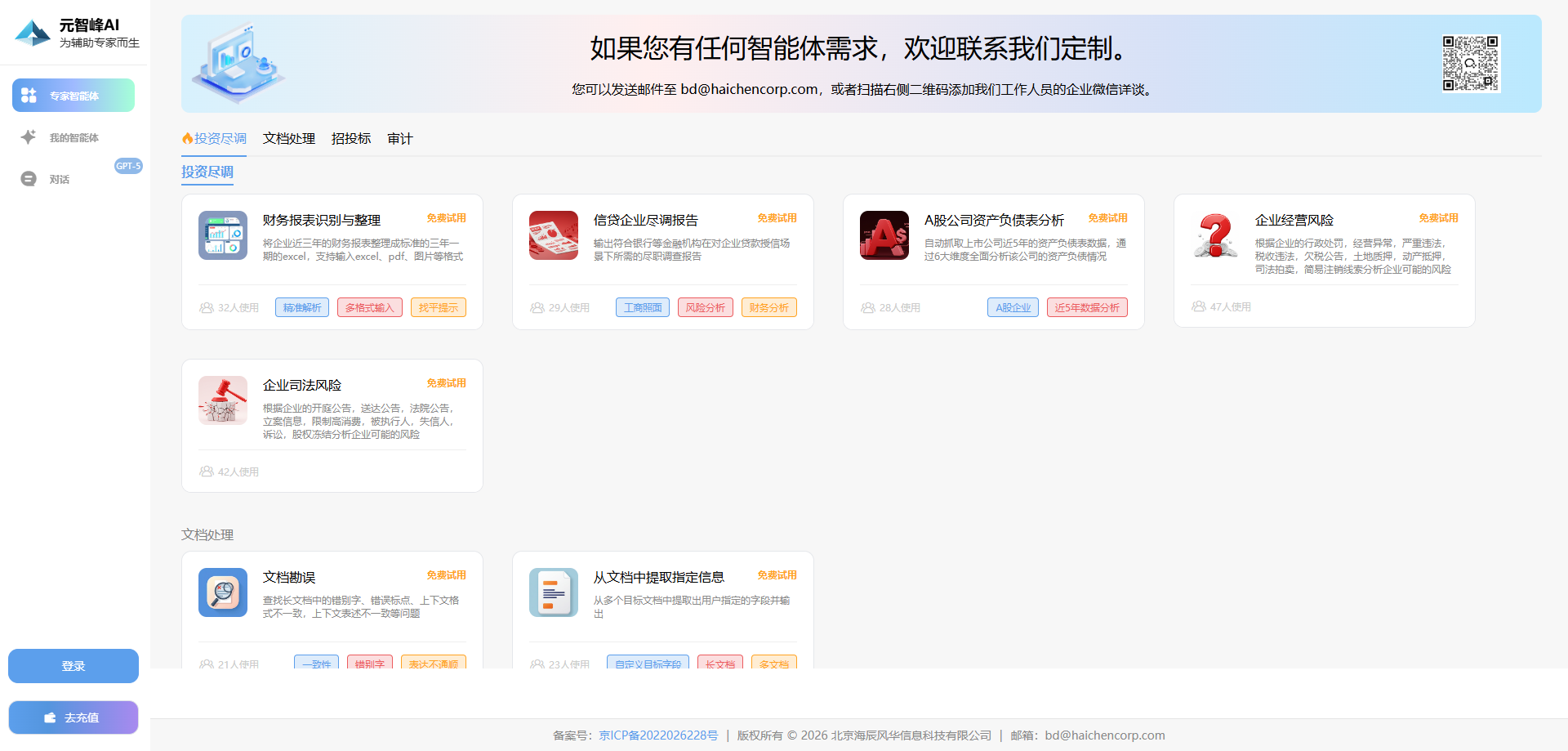This screenshot has height=751, width=1568.
Task: Click the 找平提示 tag
Action: [439, 307]
